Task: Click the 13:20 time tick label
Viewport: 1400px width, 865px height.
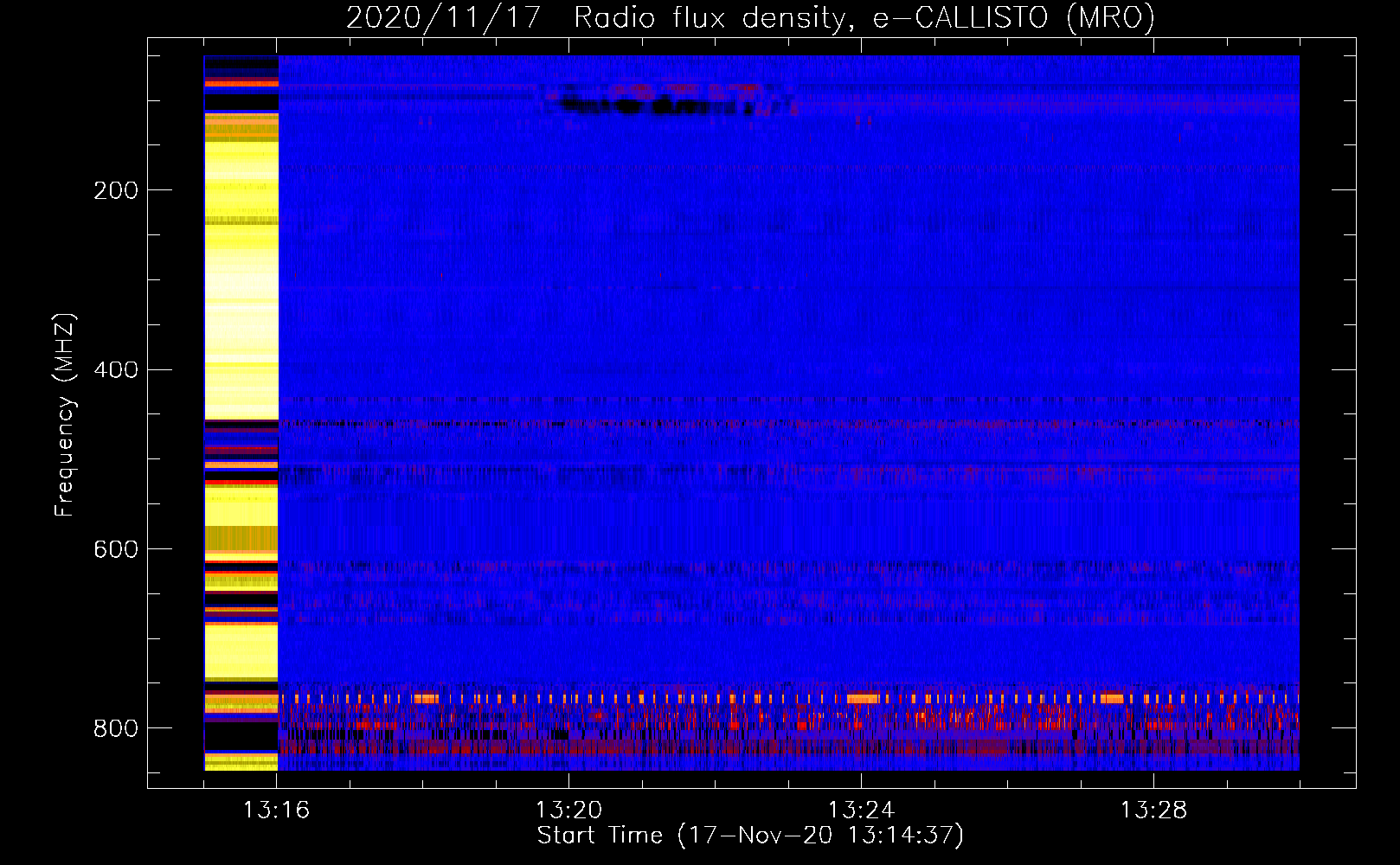Action: [x=568, y=811]
